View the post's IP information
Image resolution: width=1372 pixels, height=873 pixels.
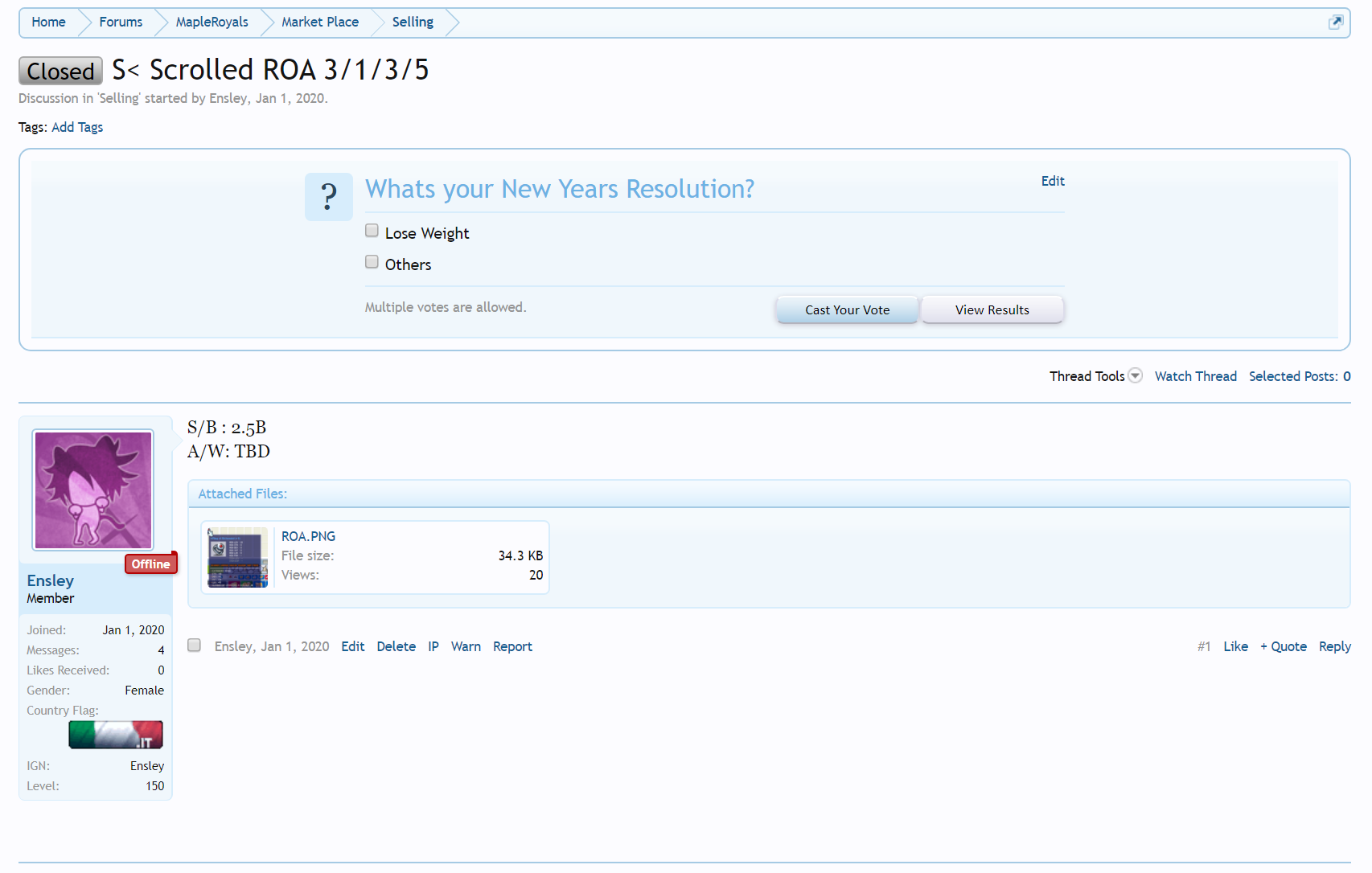tap(433, 646)
